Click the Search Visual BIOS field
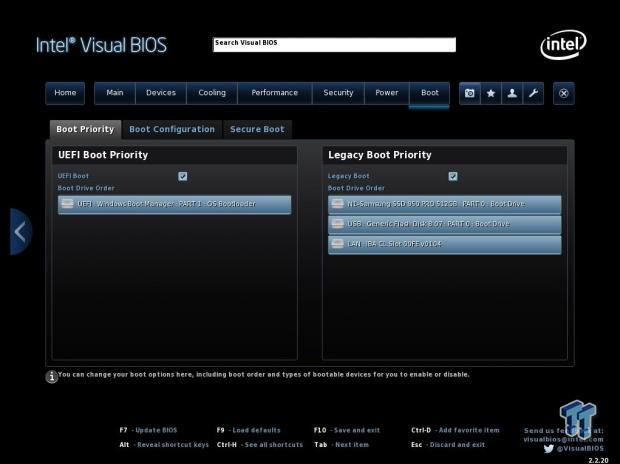Image resolution: width=620 pixels, height=464 pixels. point(335,45)
